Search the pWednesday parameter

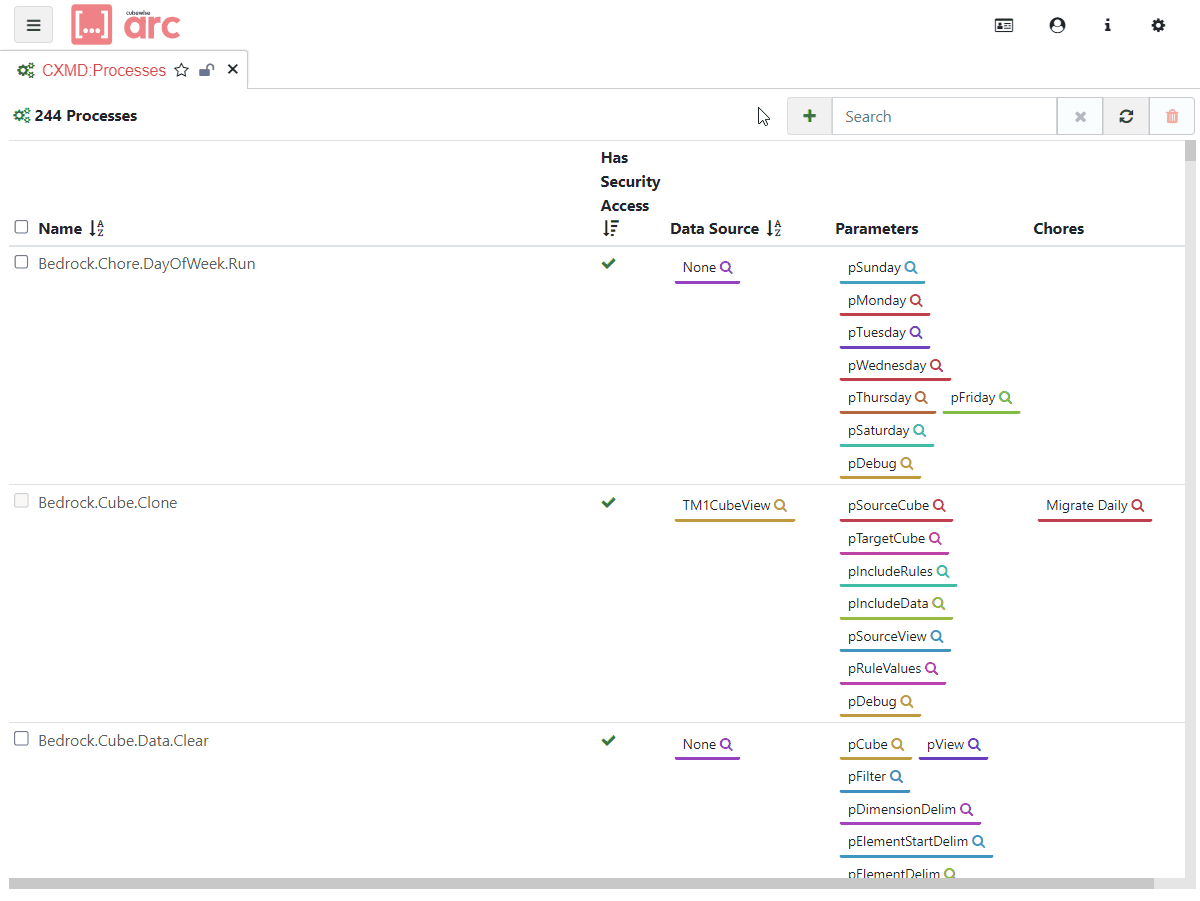(937, 366)
